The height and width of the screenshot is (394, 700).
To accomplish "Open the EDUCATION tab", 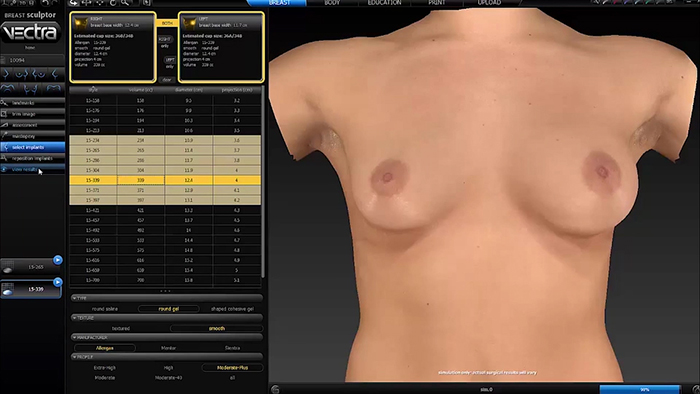I will (x=384, y=3).
